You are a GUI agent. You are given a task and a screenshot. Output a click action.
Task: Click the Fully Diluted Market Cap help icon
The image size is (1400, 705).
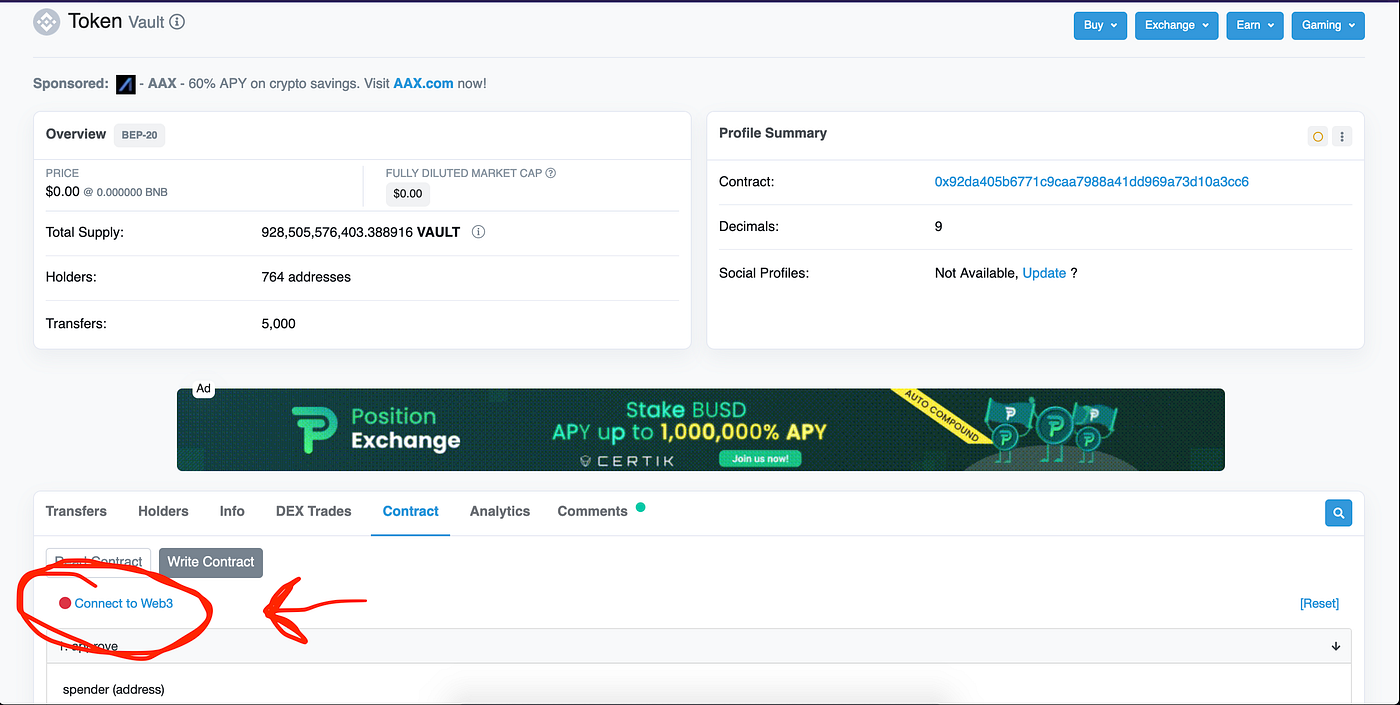coord(551,173)
